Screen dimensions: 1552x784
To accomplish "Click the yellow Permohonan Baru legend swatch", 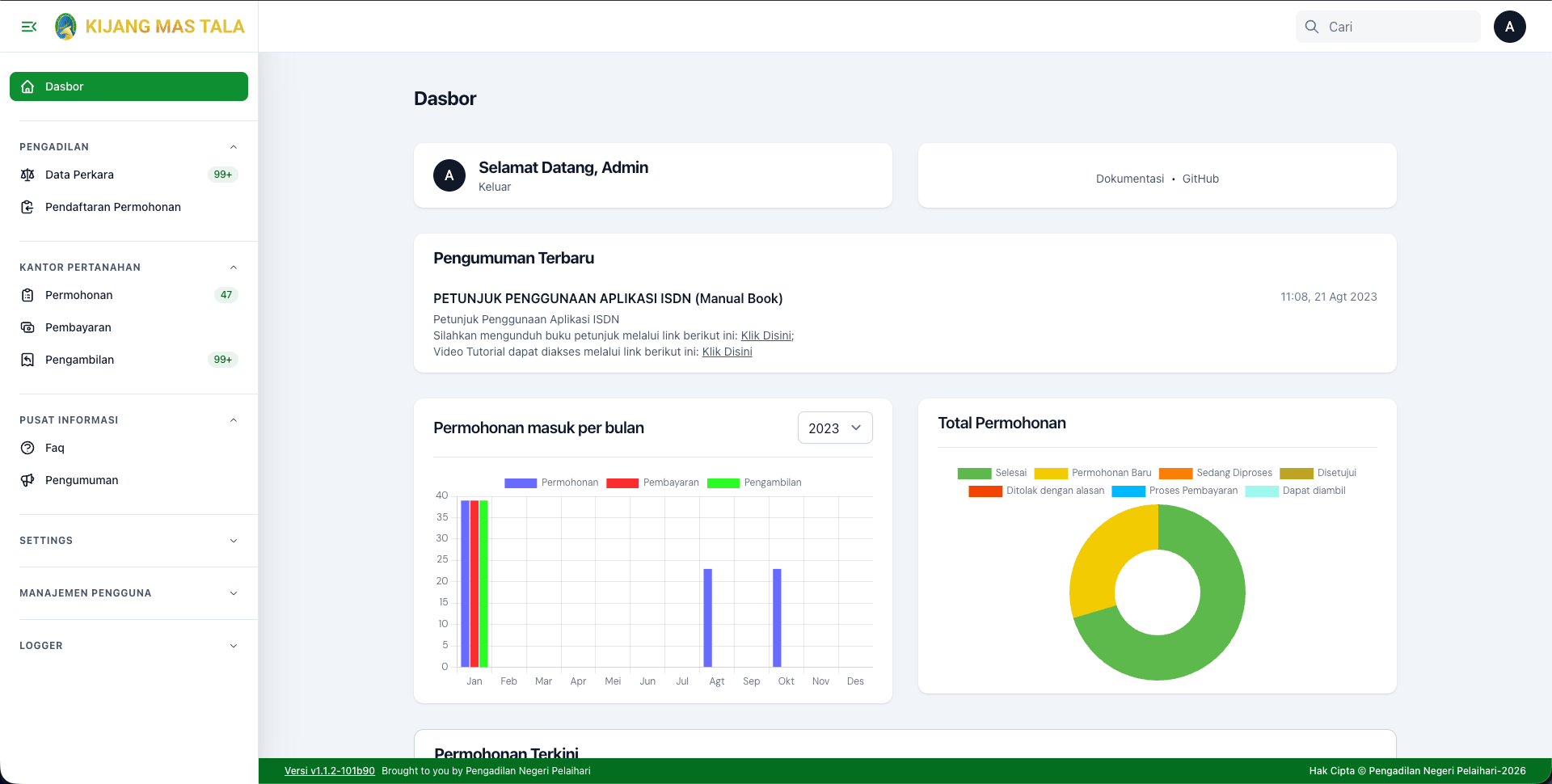I will tap(1051, 473).
